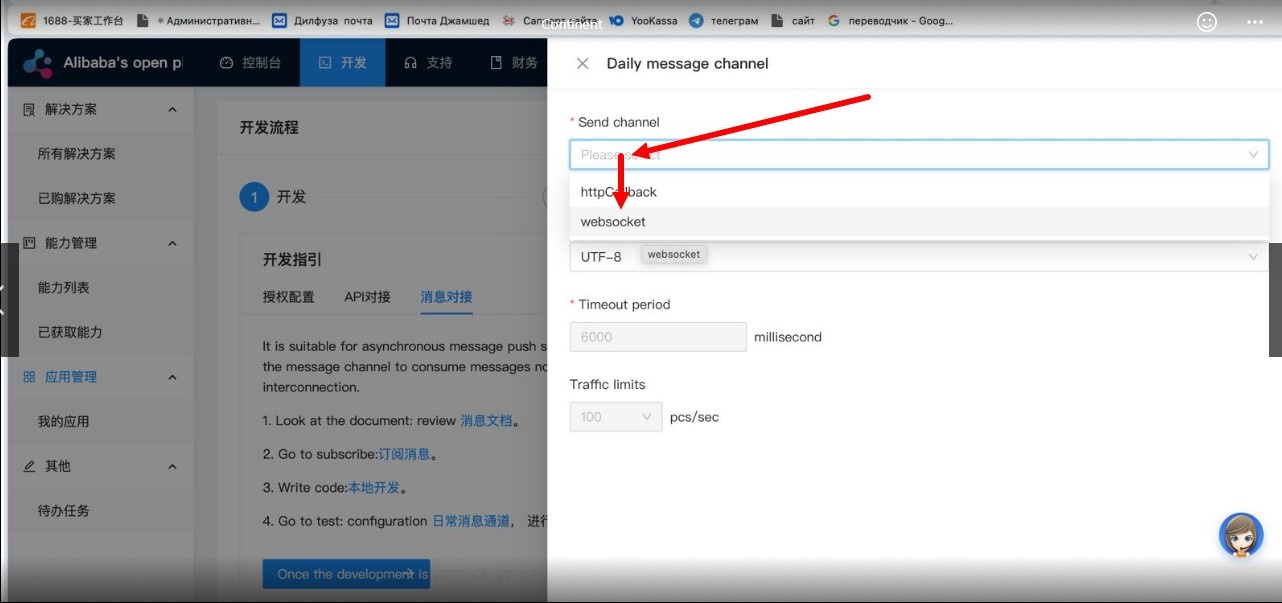Screen dimensions: 1282x603
Task: Click the Timeout period input field
Action: pyautogui.click(x=657, y=337)
